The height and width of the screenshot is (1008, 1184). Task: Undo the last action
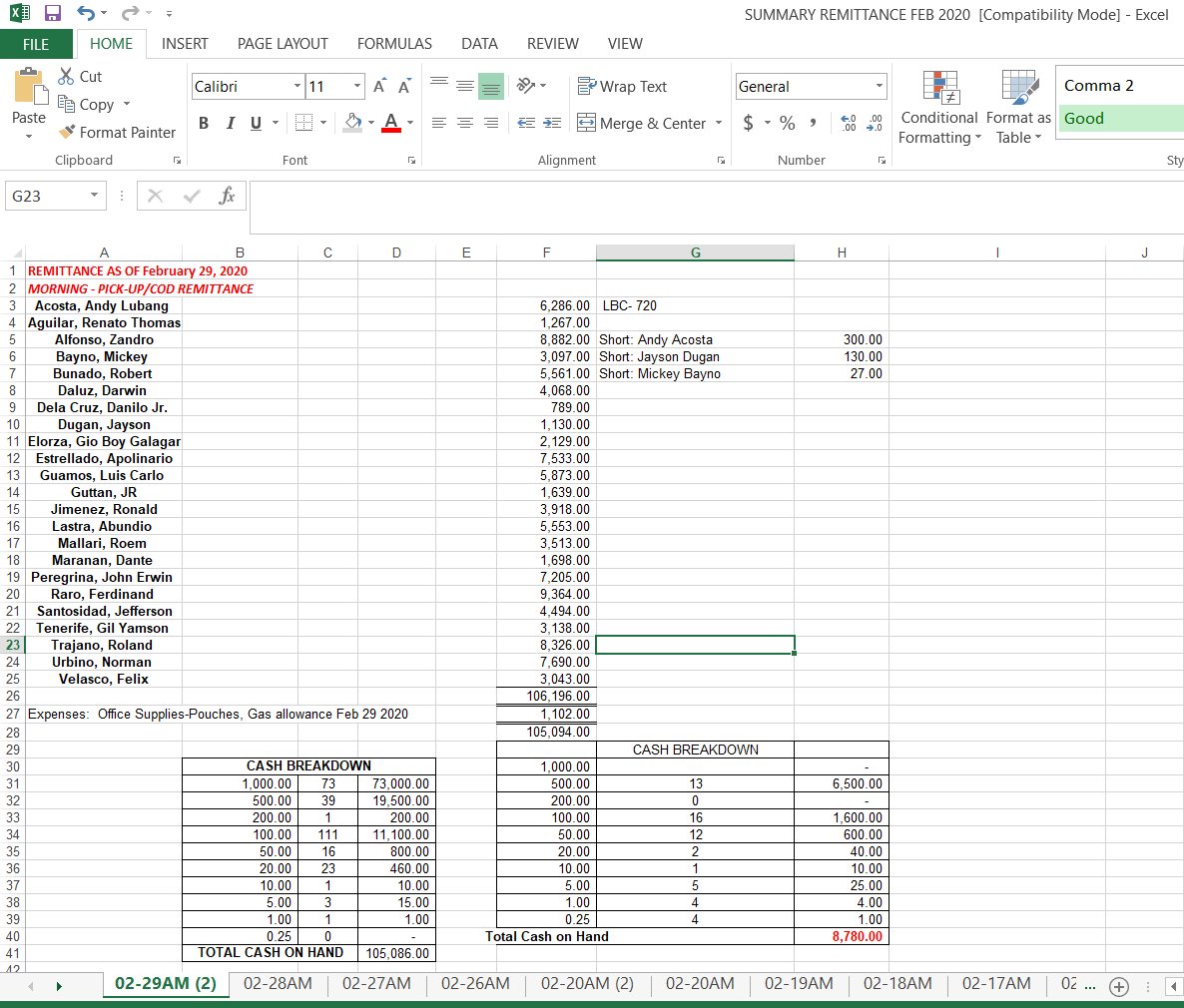pyautogui.click(x=85, y=13)
